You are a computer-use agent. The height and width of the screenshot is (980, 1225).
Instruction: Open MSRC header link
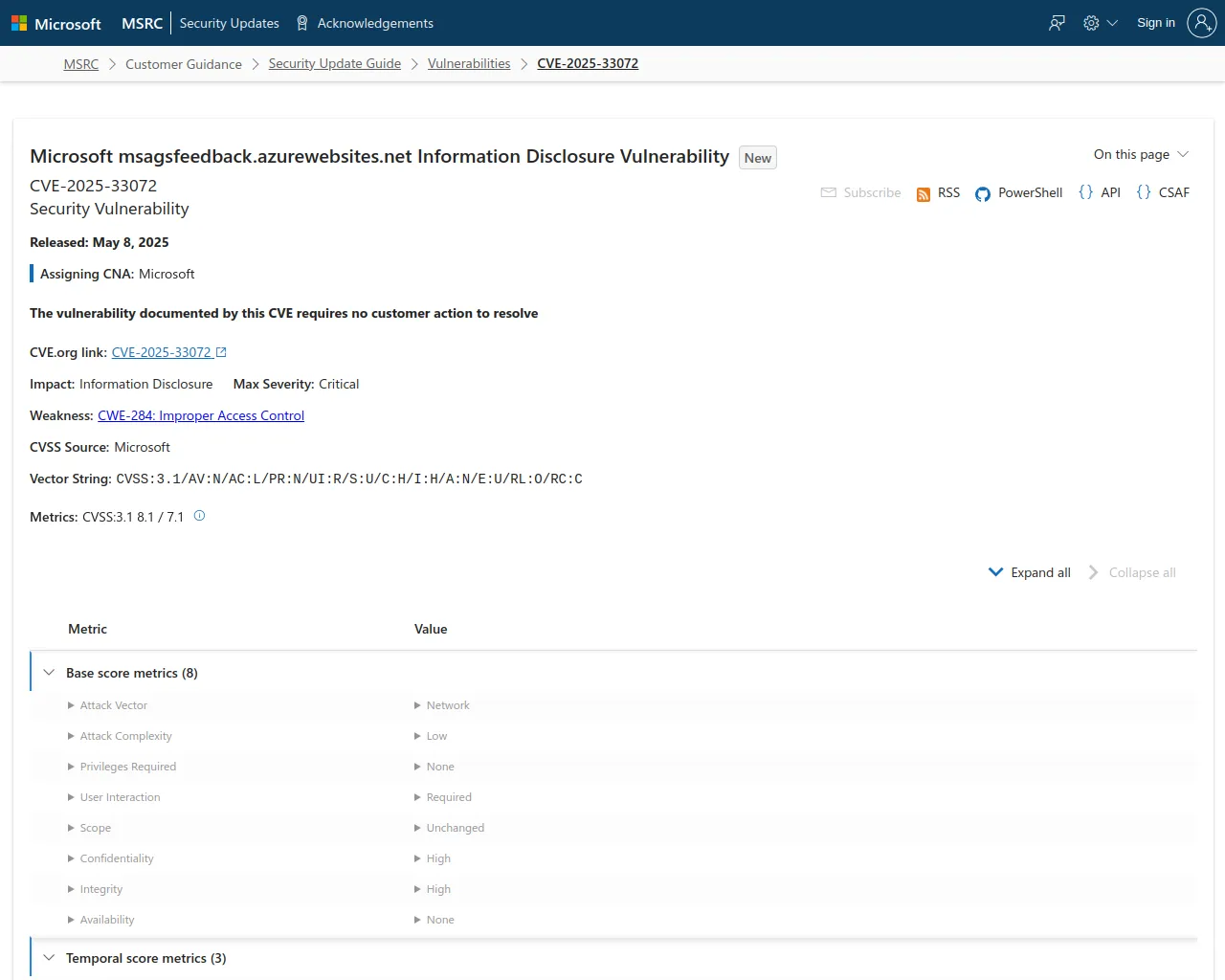(142, 23)
